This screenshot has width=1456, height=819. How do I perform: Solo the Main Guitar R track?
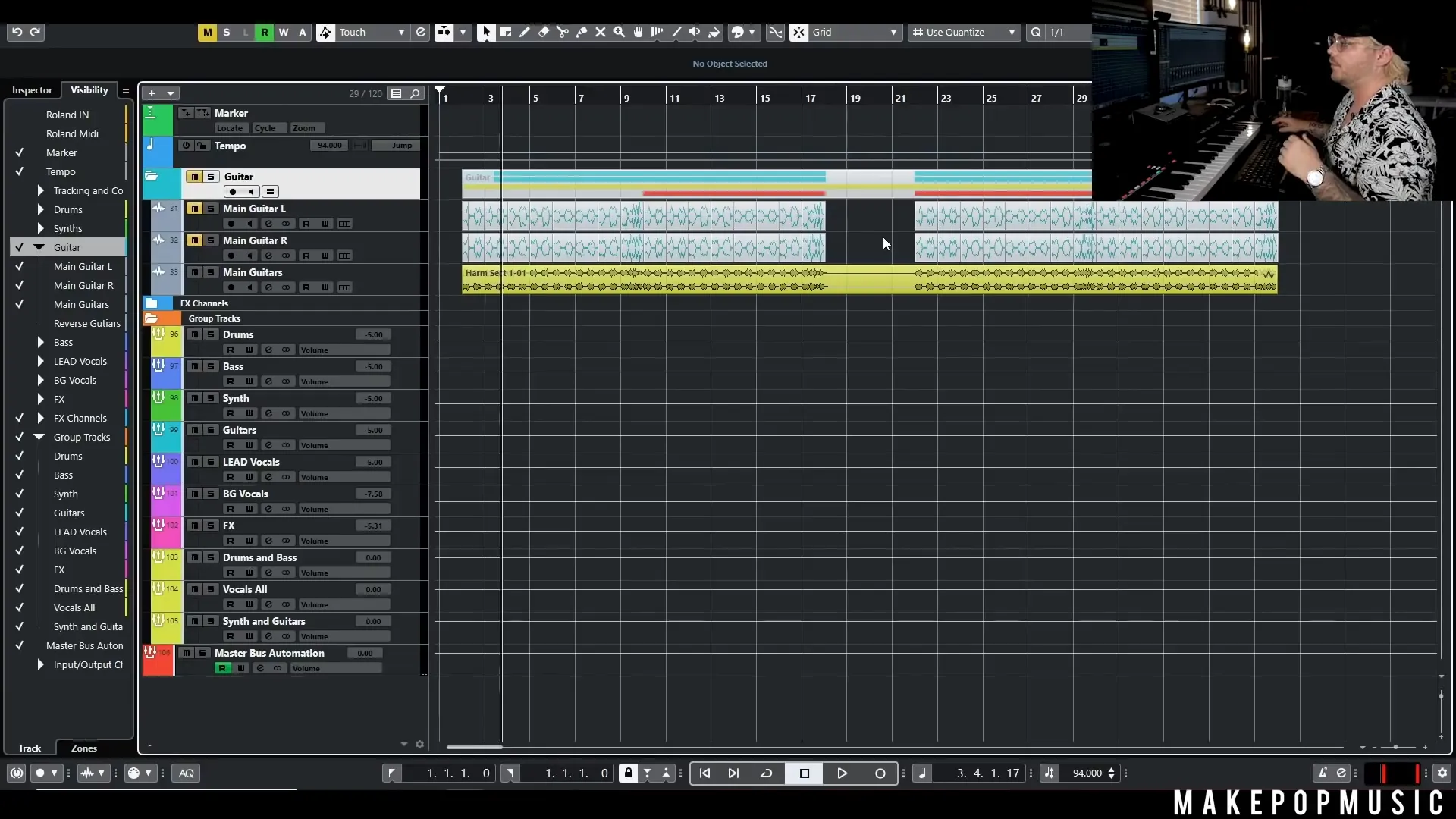click(x=211, y=240)
